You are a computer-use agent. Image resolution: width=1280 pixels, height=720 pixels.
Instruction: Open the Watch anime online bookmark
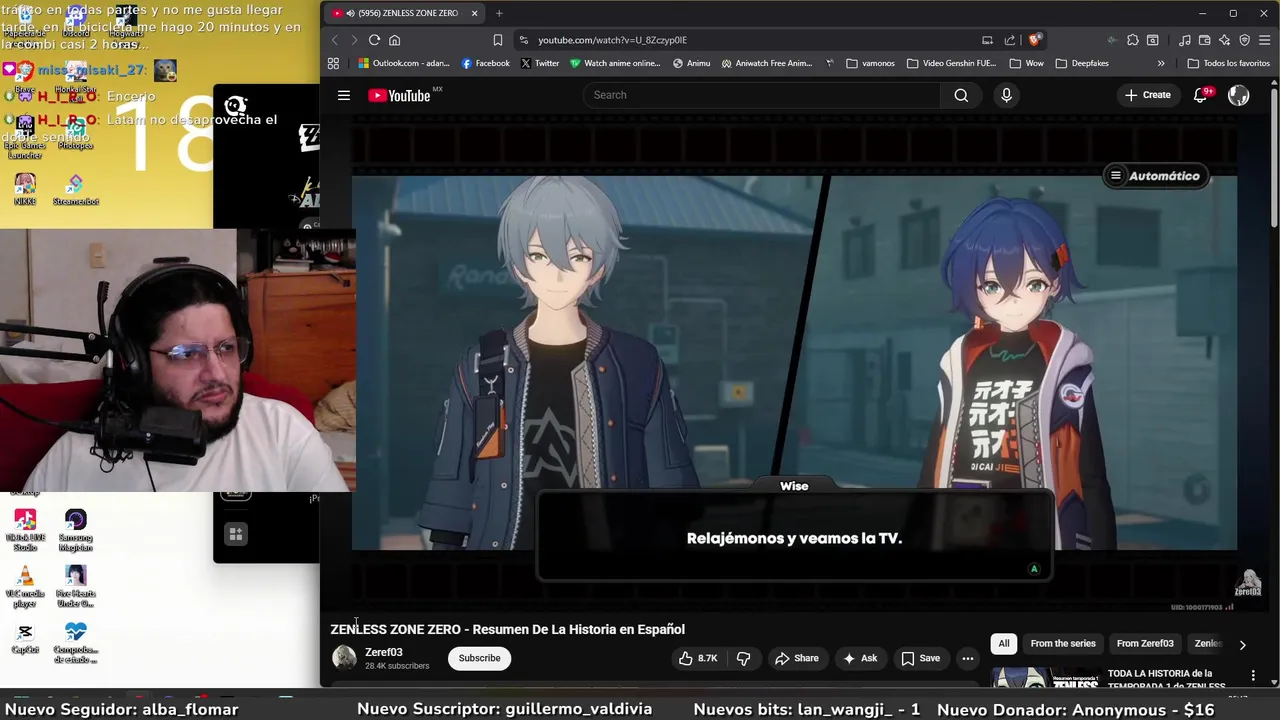(615, 63)
